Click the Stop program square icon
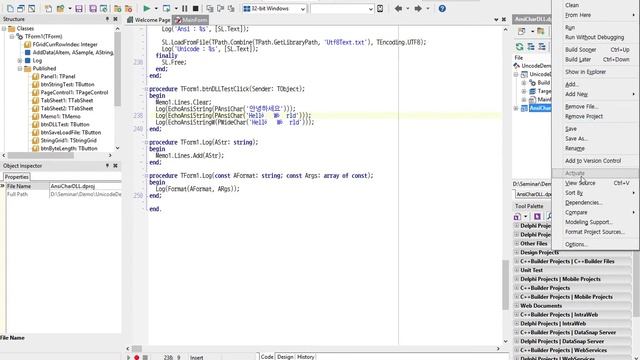 tap(196, 8)
